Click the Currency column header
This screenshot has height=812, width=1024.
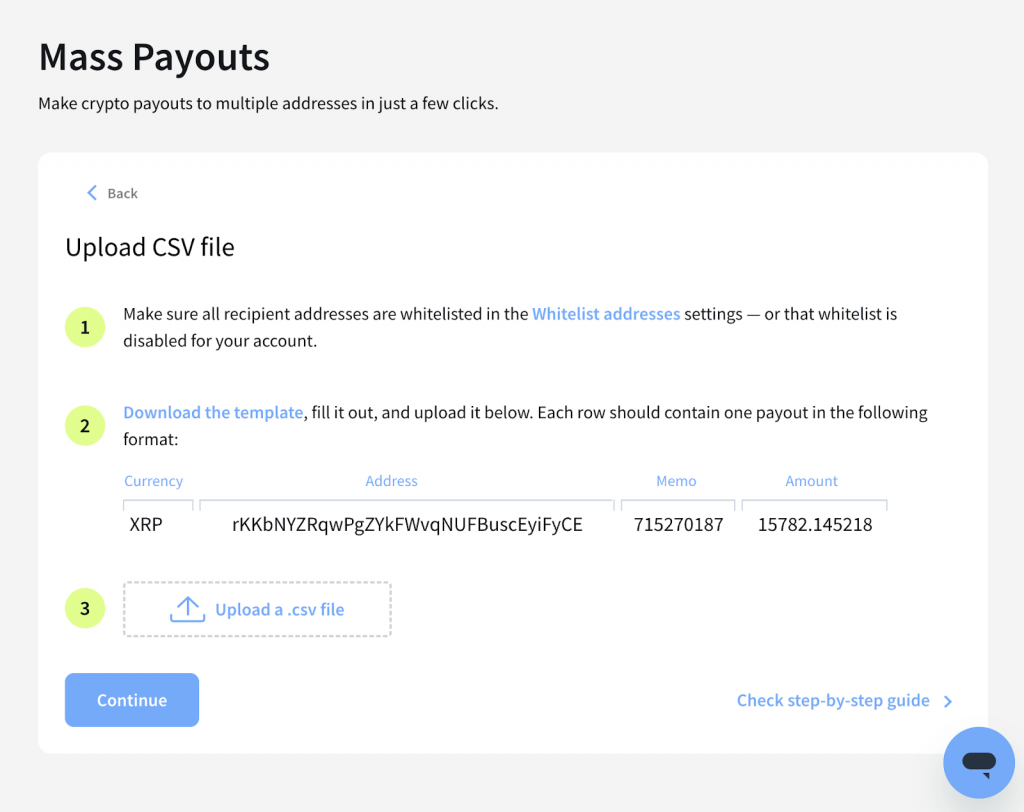coord(154,481)
